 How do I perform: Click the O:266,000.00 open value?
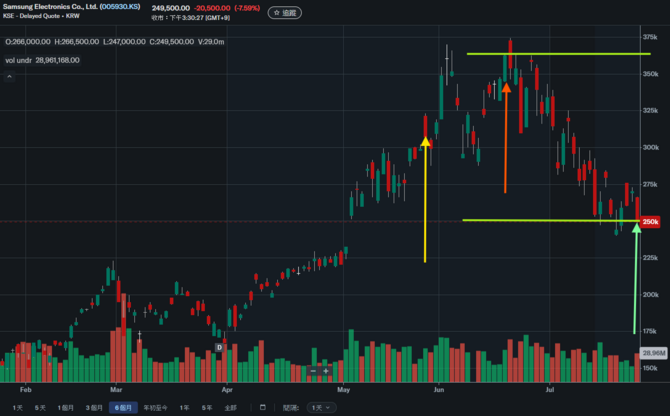28,42
